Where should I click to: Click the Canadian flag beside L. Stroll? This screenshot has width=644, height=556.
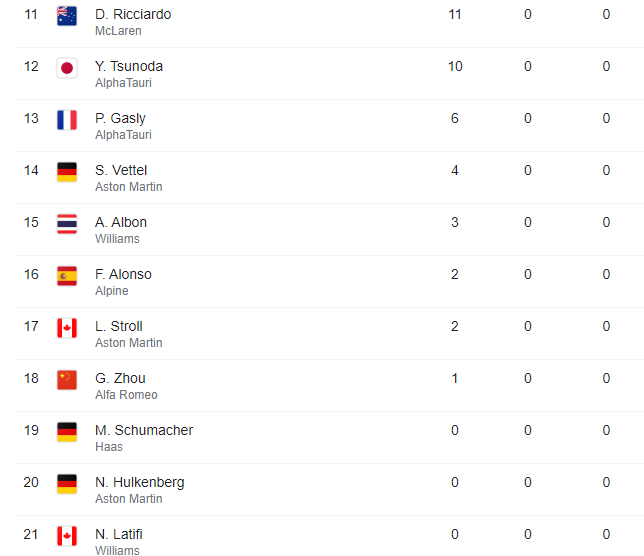67,328
